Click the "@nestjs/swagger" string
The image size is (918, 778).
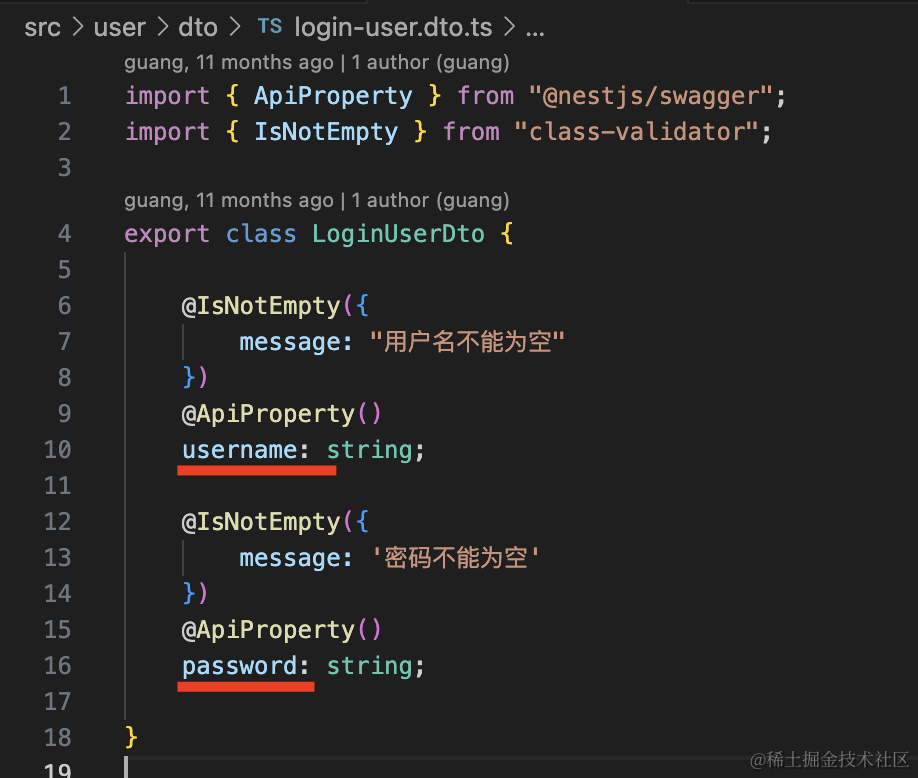651,96
